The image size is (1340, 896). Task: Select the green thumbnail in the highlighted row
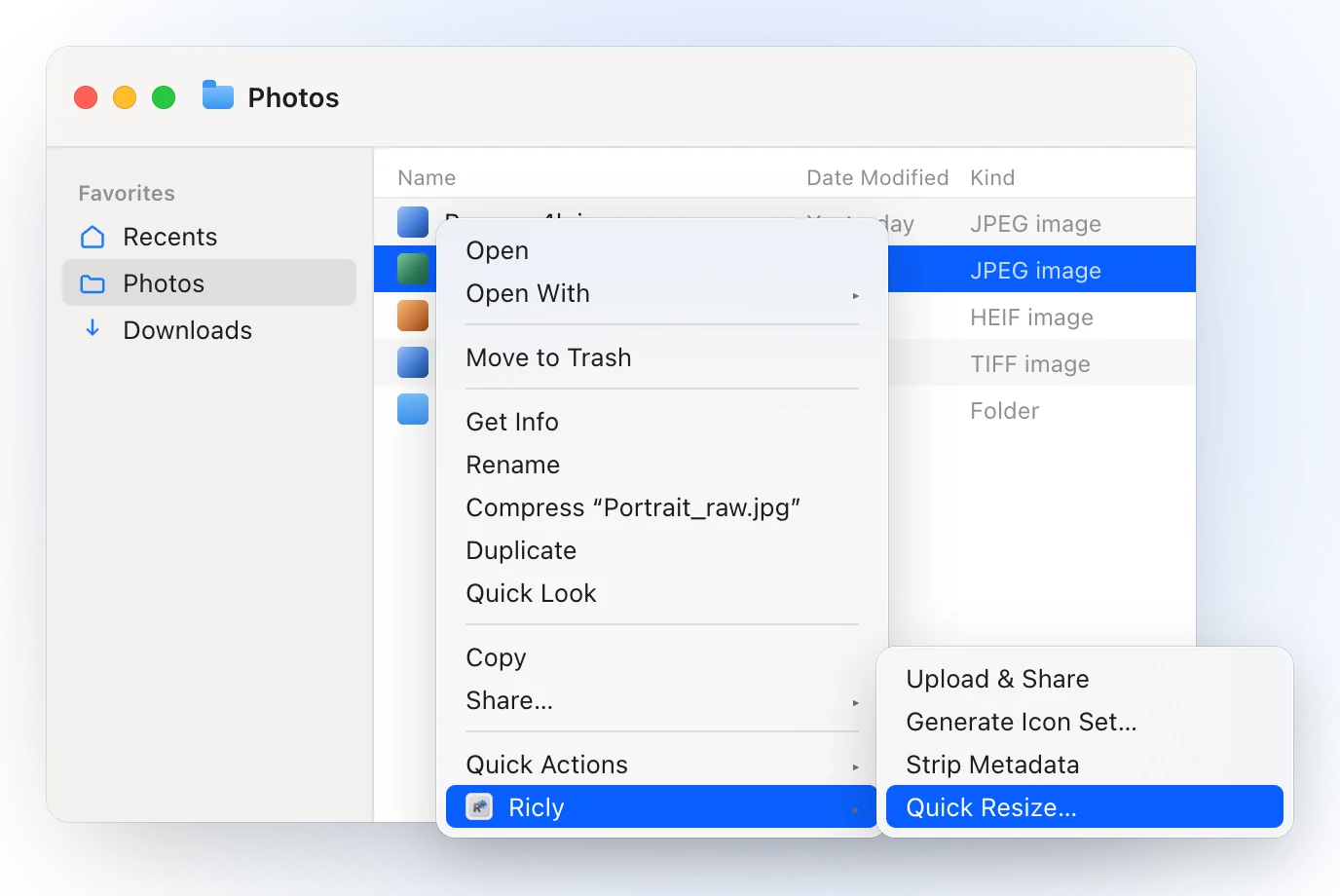click(x=413, y=269)
